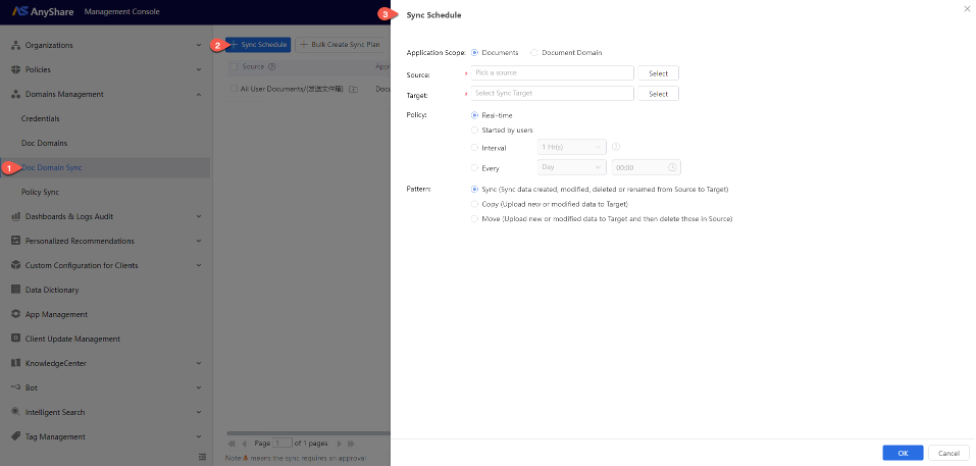
Task: Collapse sidebar using bottom menu icon
Action: 202,457
